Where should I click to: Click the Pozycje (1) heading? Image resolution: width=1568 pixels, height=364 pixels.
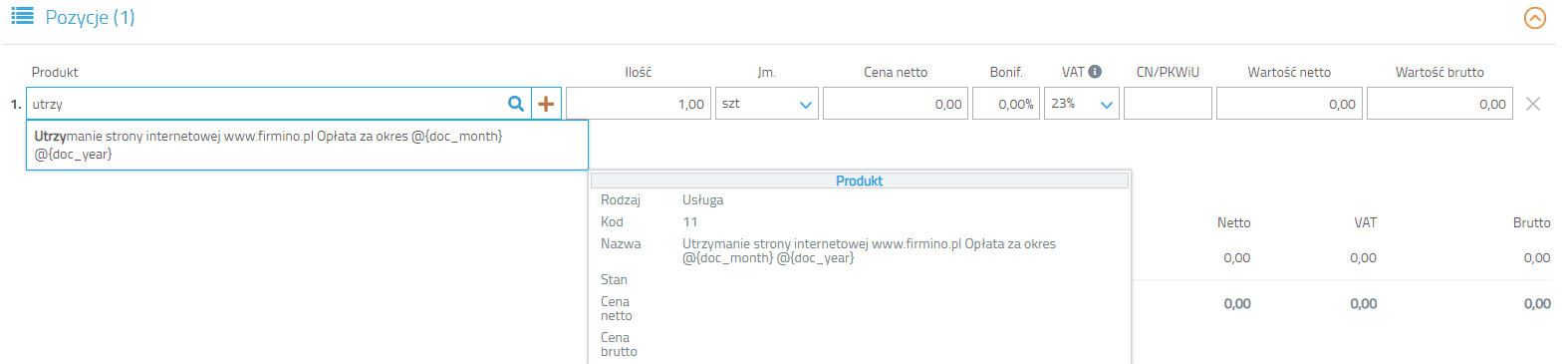90,17
